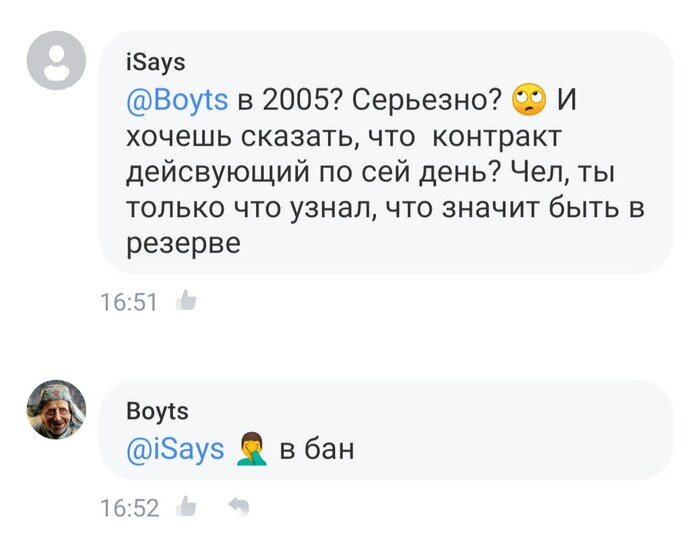The width and height of the screenshot is (700, 537).
Task: Like the Boyts reply posted at 16:52
Action: [186, 508]
